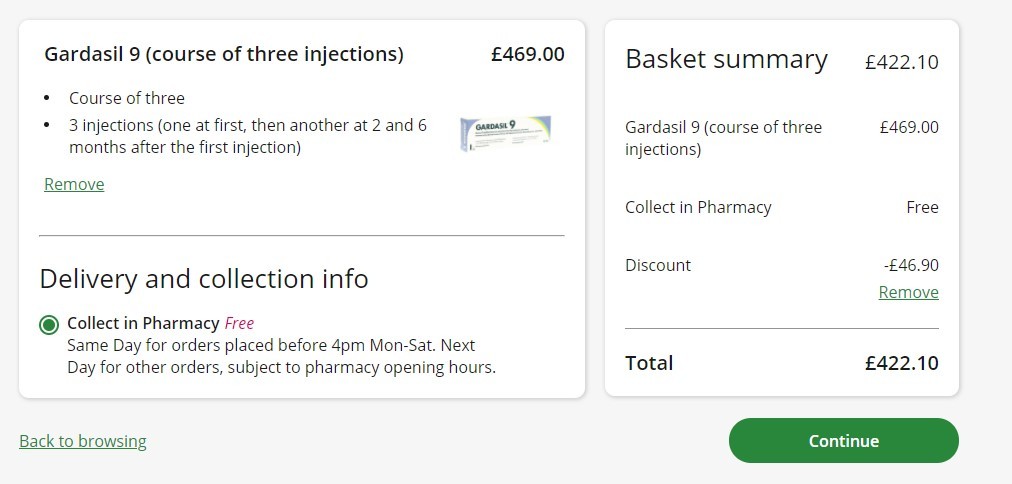Click the green Continue button
1012x484 pixels.
pos(844,441)
